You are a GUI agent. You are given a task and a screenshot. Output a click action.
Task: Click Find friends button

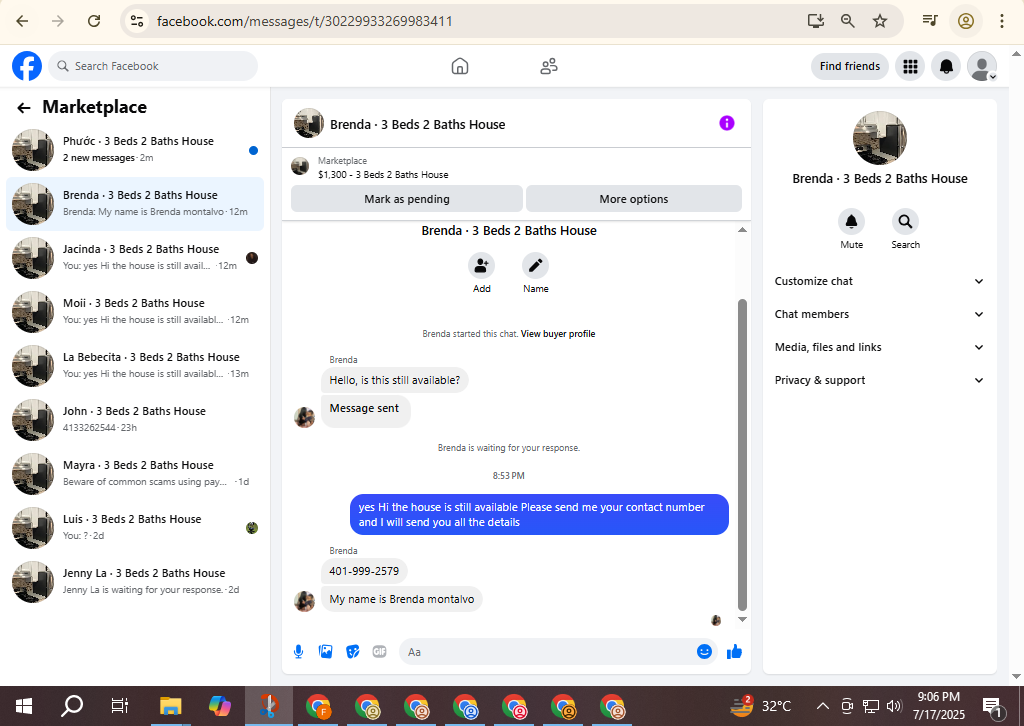(850, 66)
